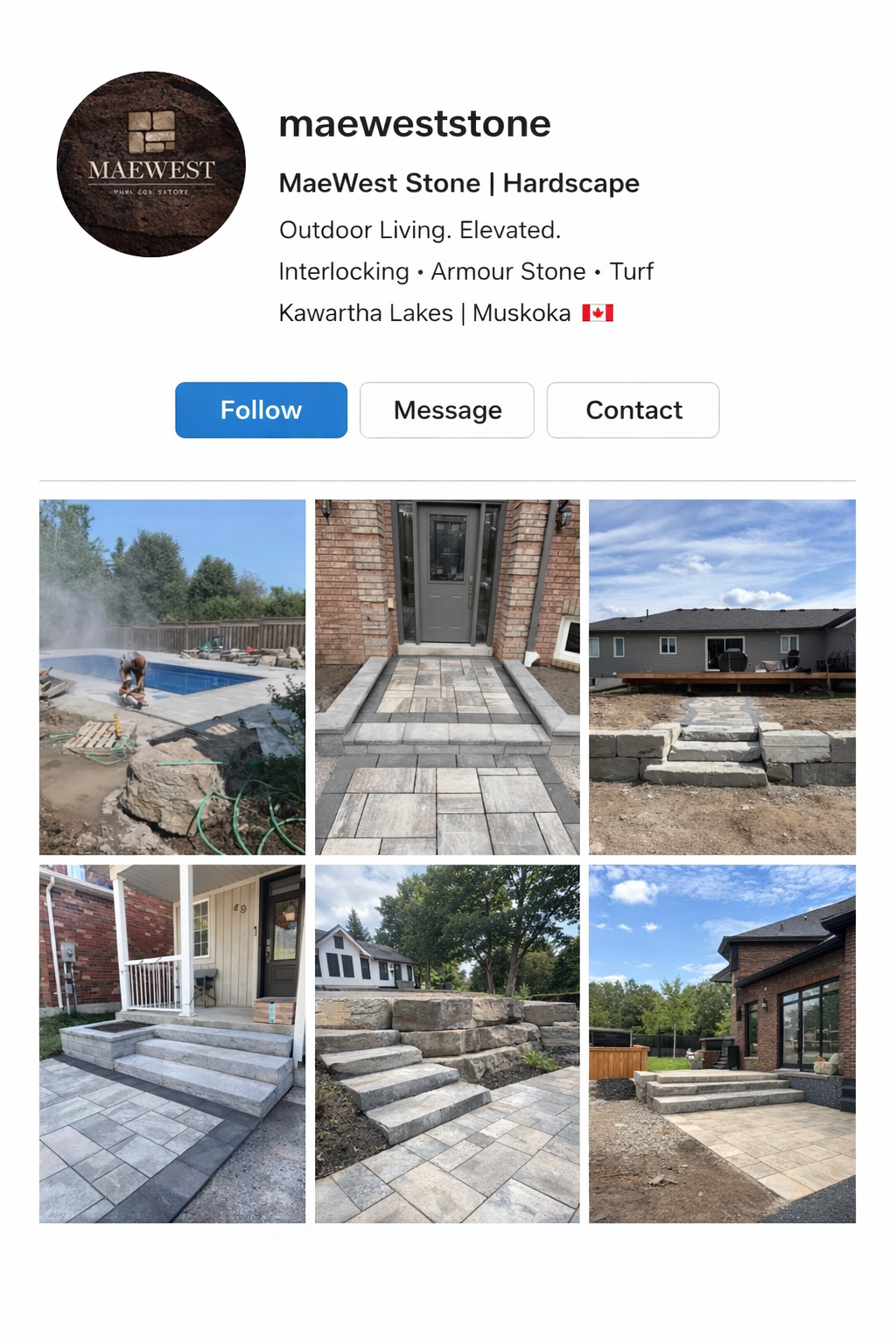Click the brick logo icon inside avatar

(x=151, y=132)
